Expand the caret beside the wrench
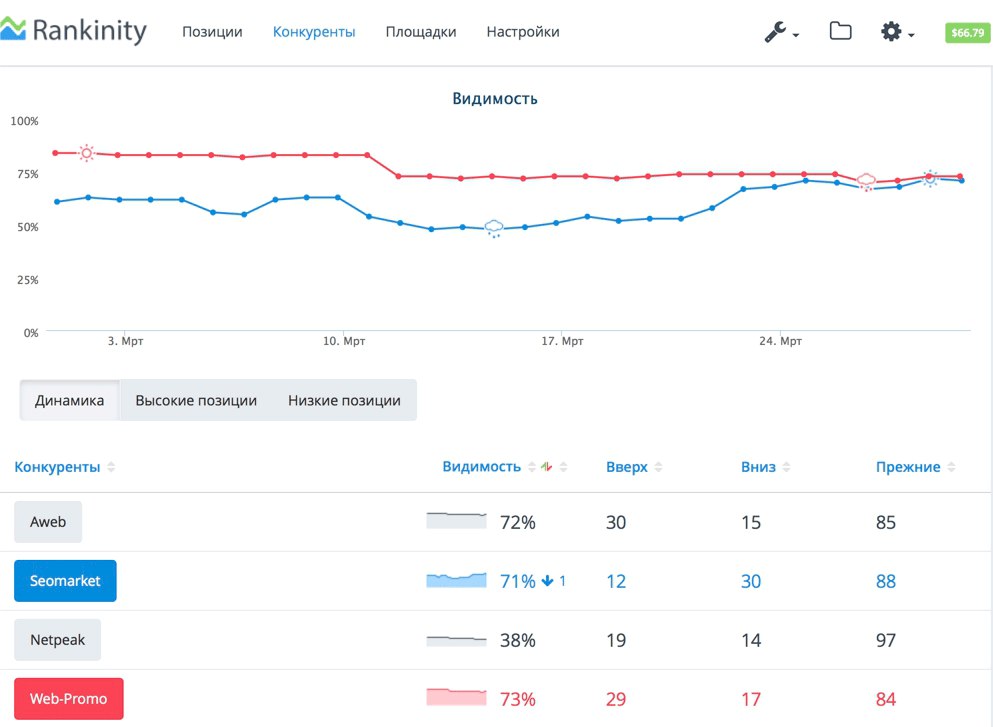The height and width of the screenshot is (727, 993). 796,35
